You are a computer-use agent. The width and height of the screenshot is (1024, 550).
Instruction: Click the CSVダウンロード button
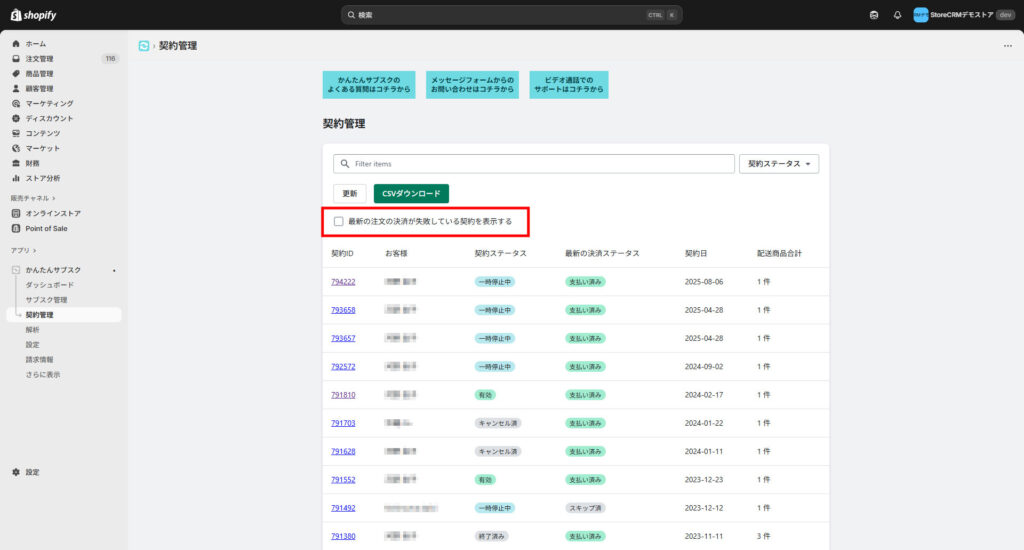pos(411,194)
